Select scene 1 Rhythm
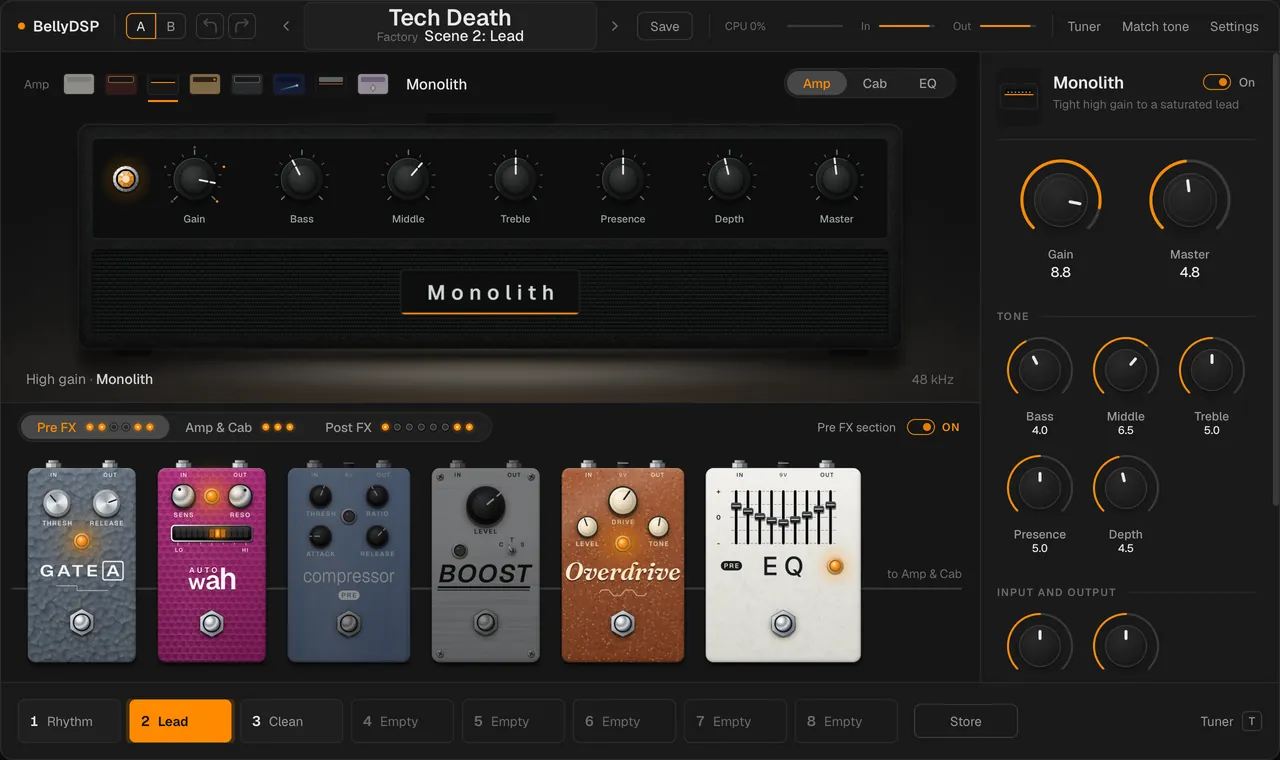Image resolution: width=1280 pixels, height=760 pixels. [x=69, y=721]
